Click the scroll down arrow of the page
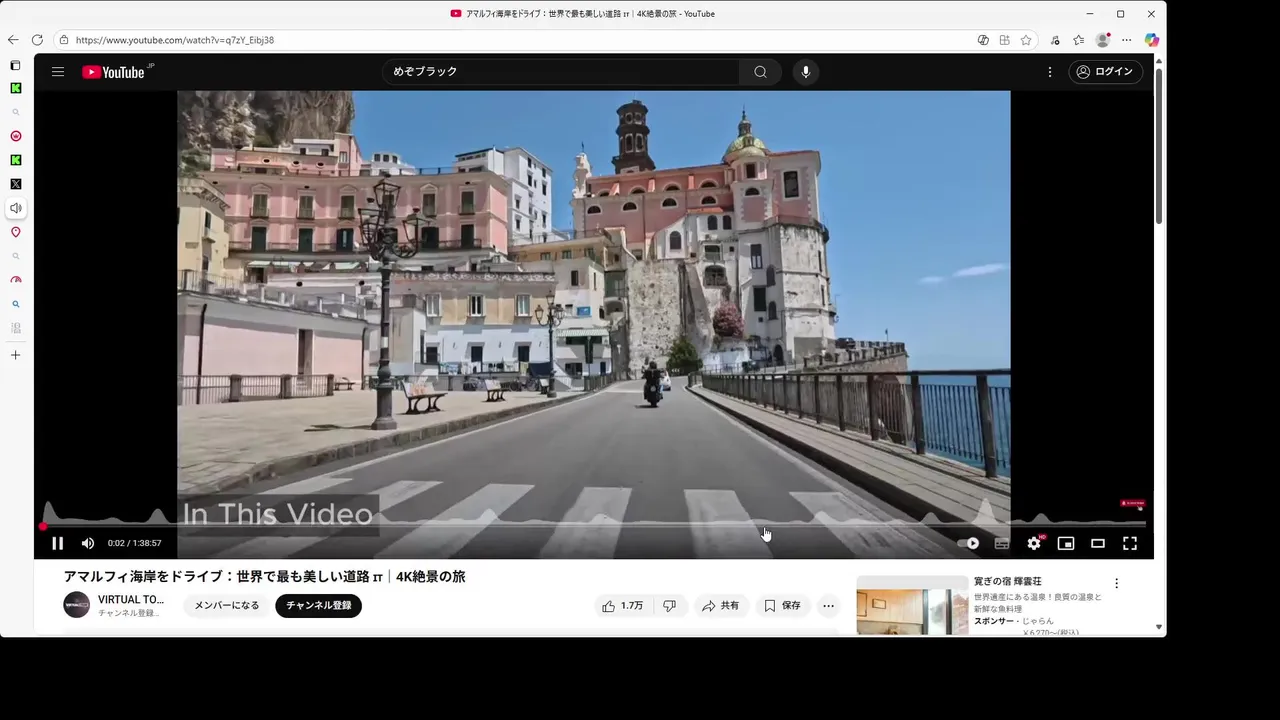The height and width of the screenshot is (720, 1280). tap(1159, 627)
